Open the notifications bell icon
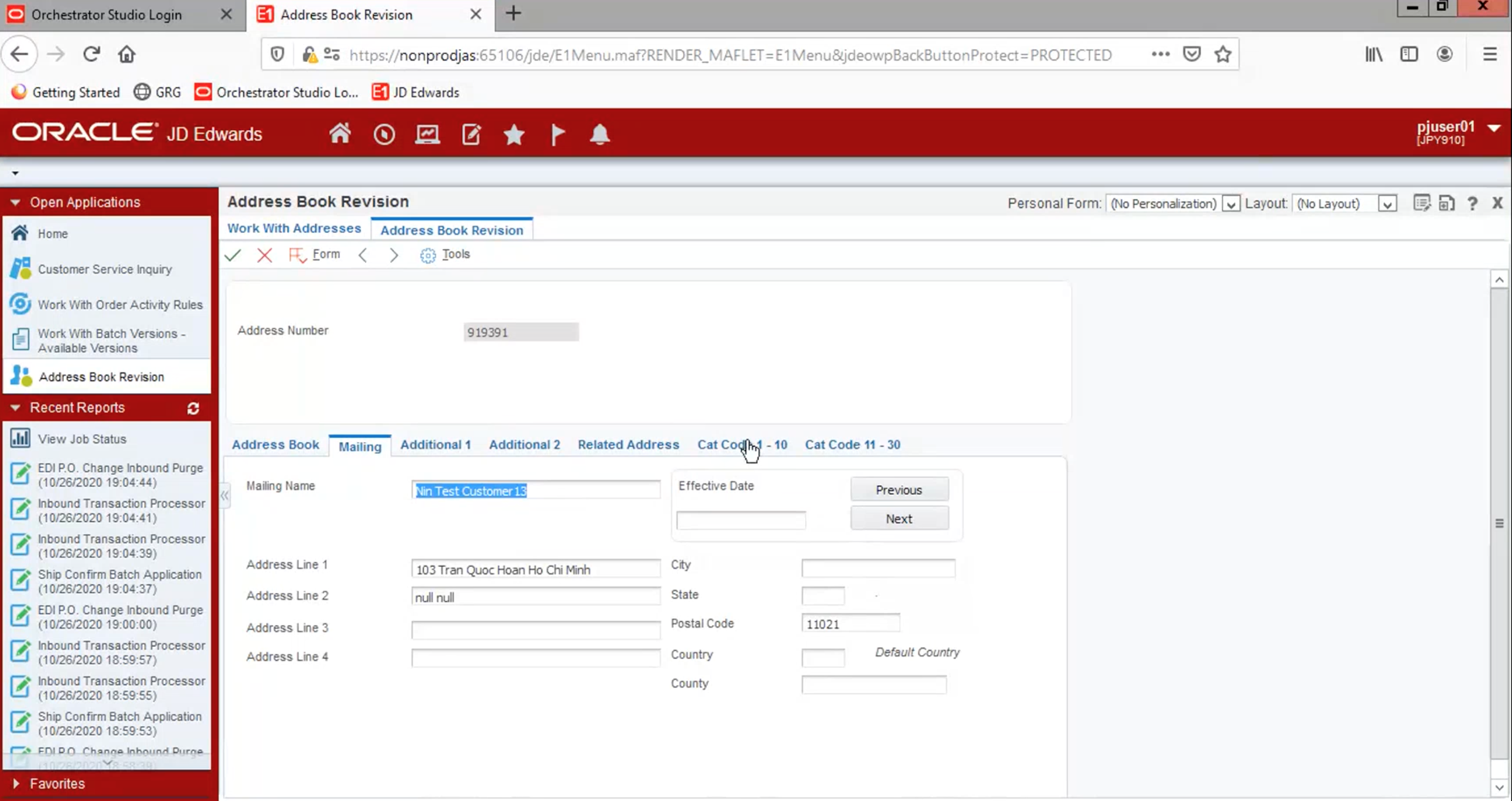Screen dimensions: 1512x801 (x=600, y=134)
